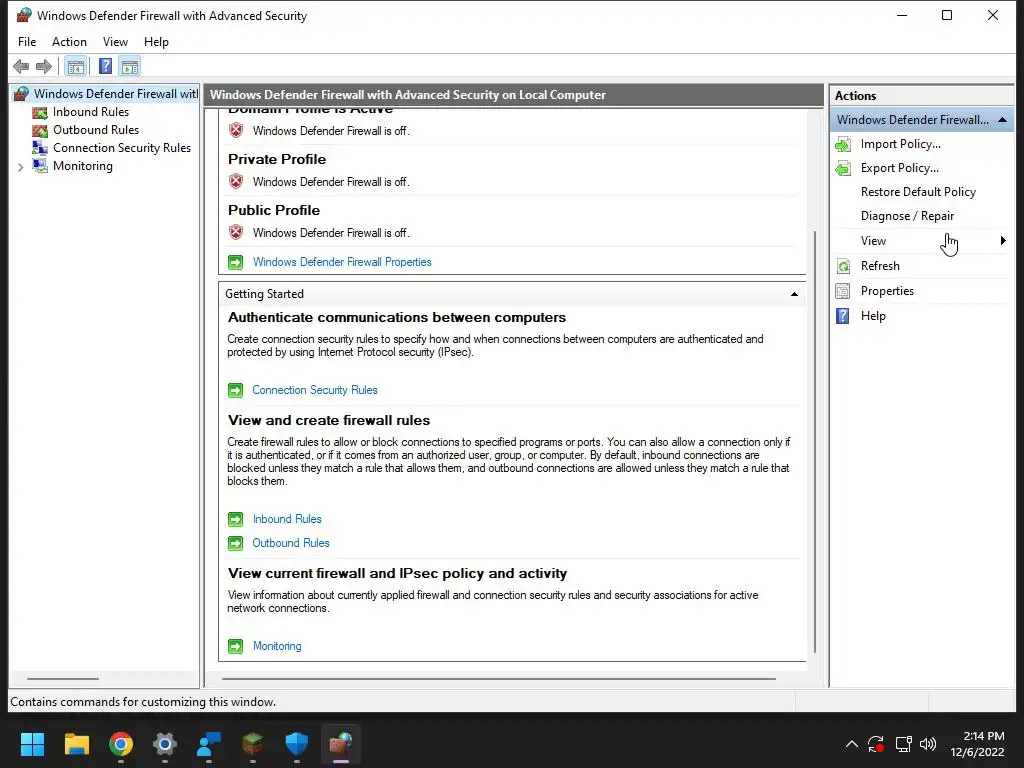Click red shield icon under Private Profile
This screenshot has width=1024, height=768.
[x=236, y=182]
